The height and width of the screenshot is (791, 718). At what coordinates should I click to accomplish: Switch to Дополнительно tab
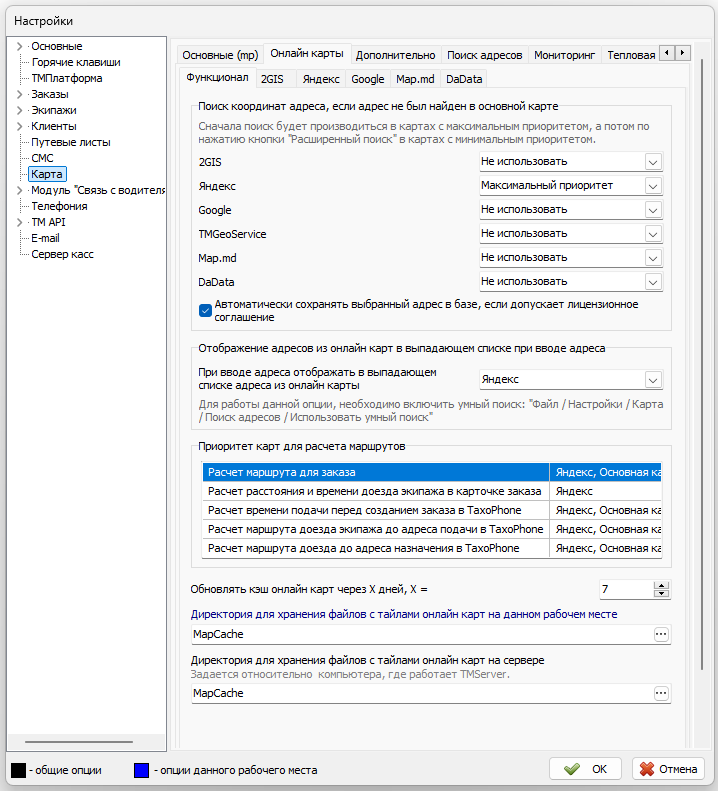tap(395, 55)
